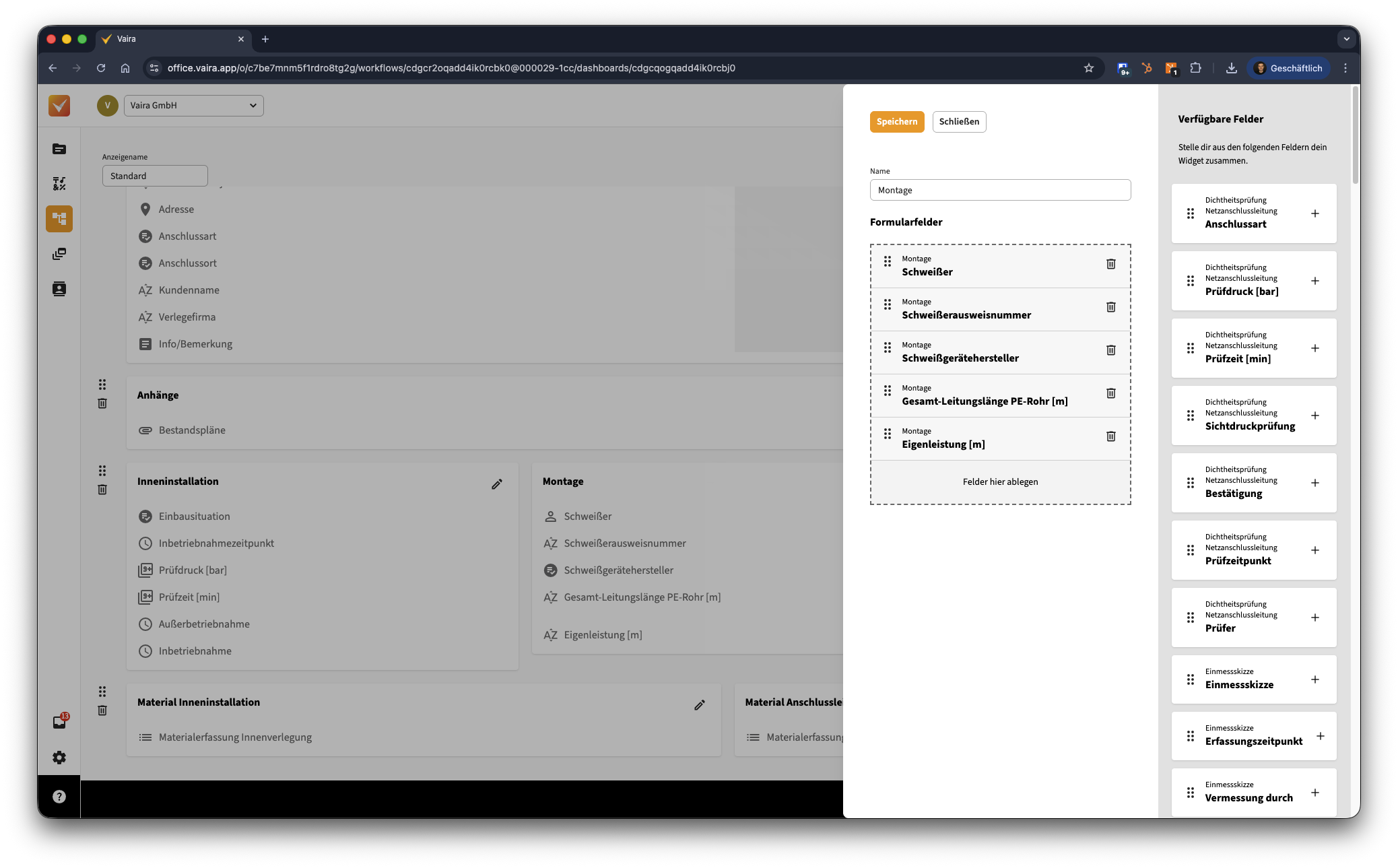
Task: Add the Einmessskizze field via plus
Action: (1314, 679)
